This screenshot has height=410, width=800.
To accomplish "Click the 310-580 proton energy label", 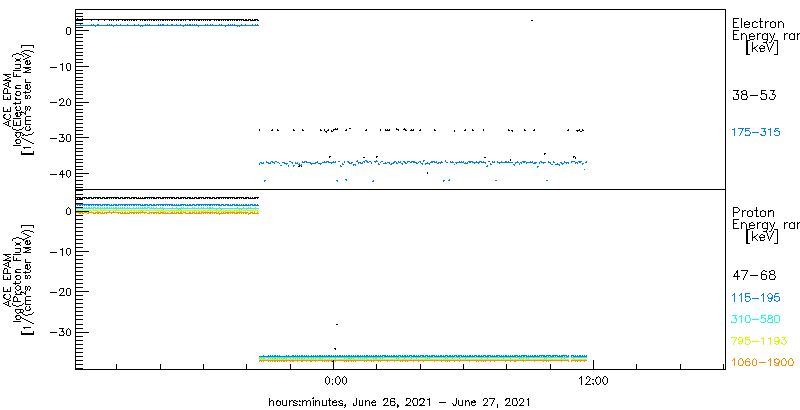I will [756, 320].
